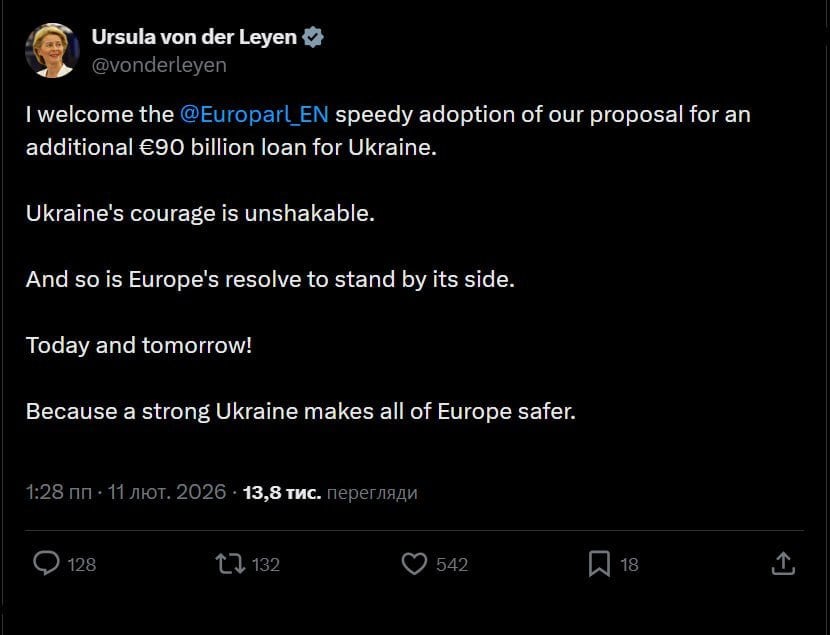Click the blue verified badge next to the name
This screenshot has width=830, height=635.
click(314, 38)
